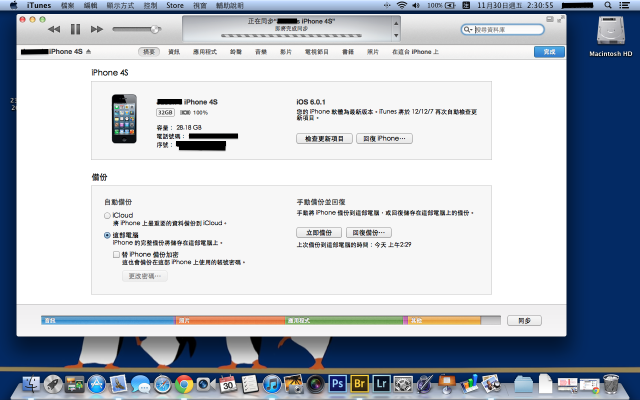Switch to the 書籍 tab

pyautogui.click(x=348, y=52)
